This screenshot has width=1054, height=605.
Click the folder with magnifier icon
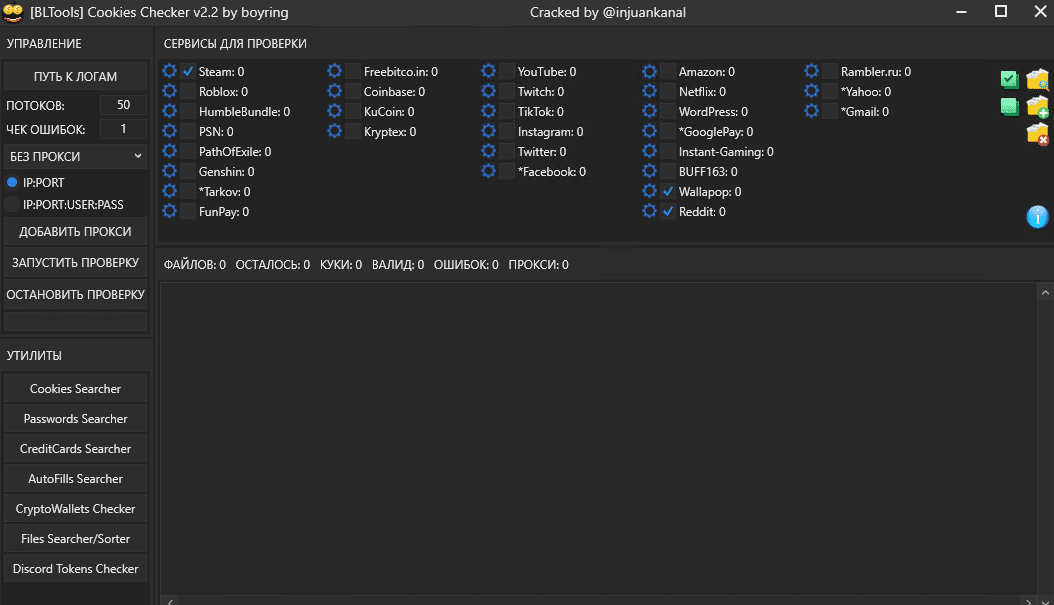[1037, 79]
